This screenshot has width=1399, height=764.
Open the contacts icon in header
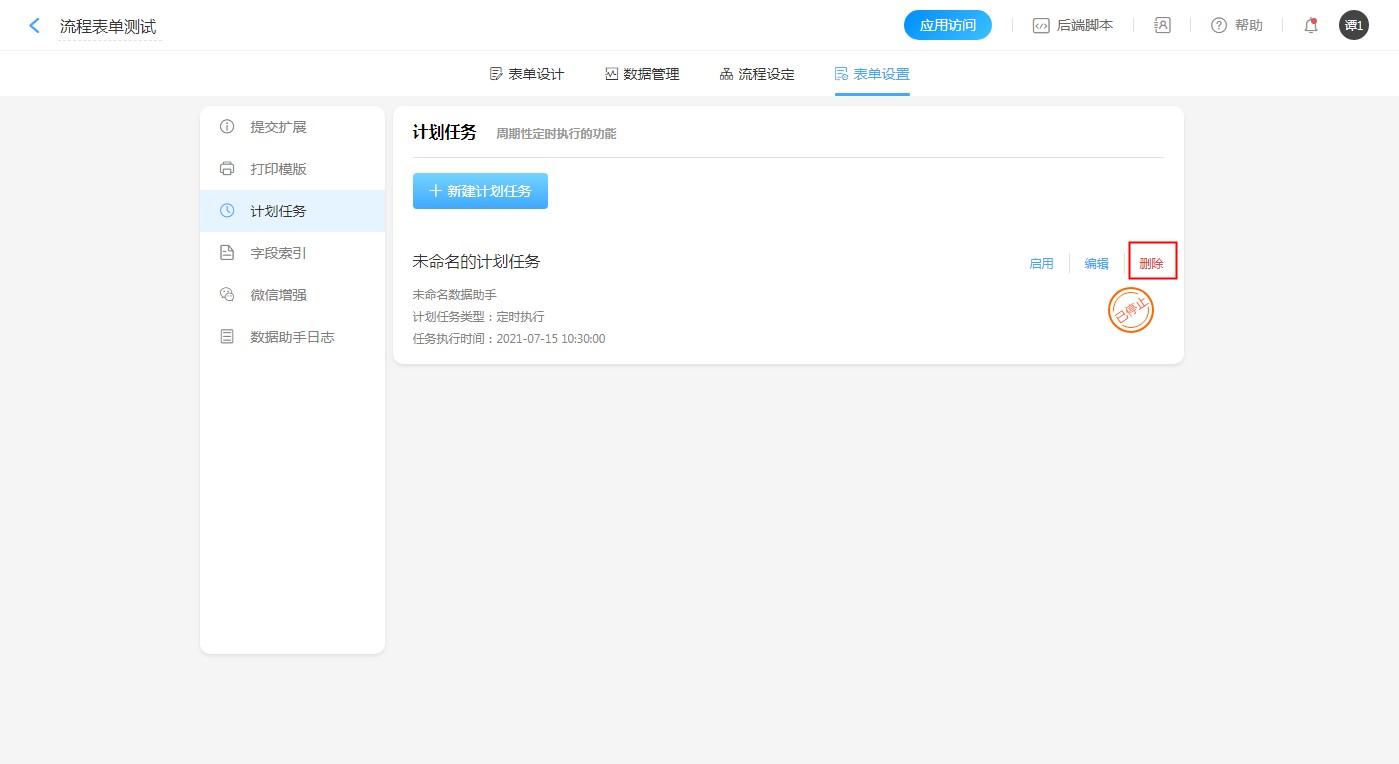(x=1162, y=26)
